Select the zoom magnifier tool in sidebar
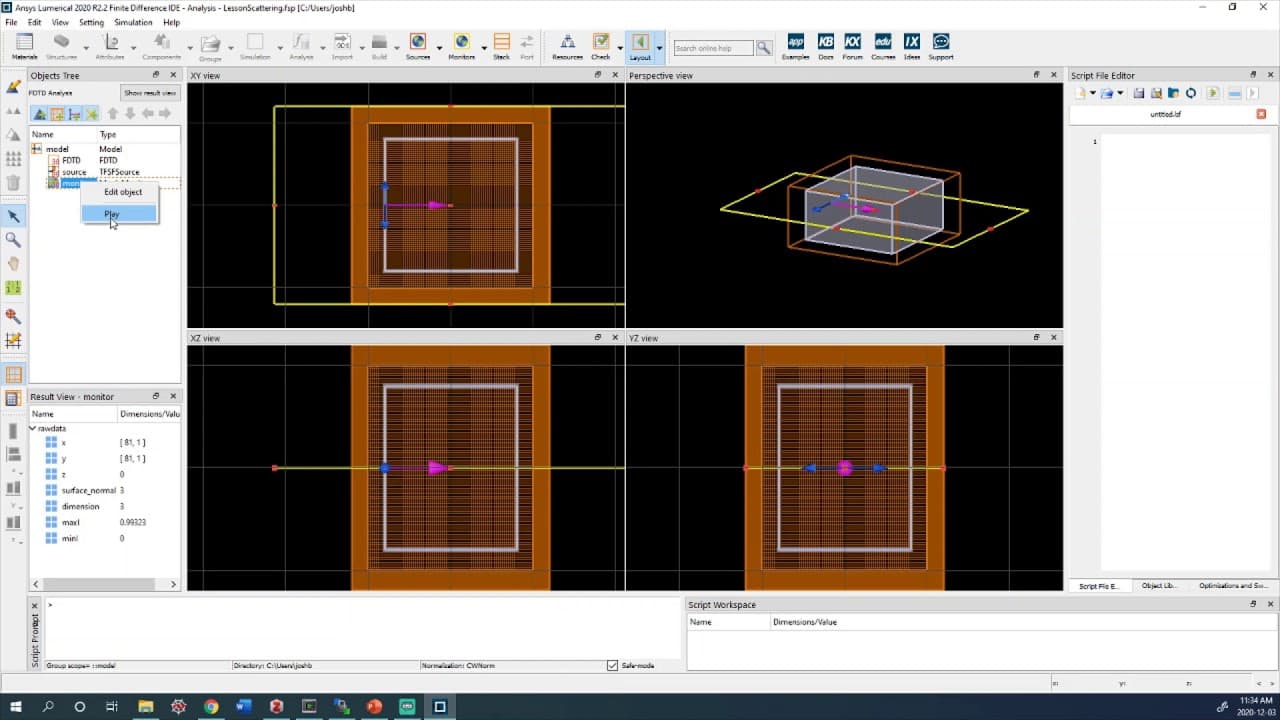Screen dimensions: 1280x720 (x=13, y=240)
